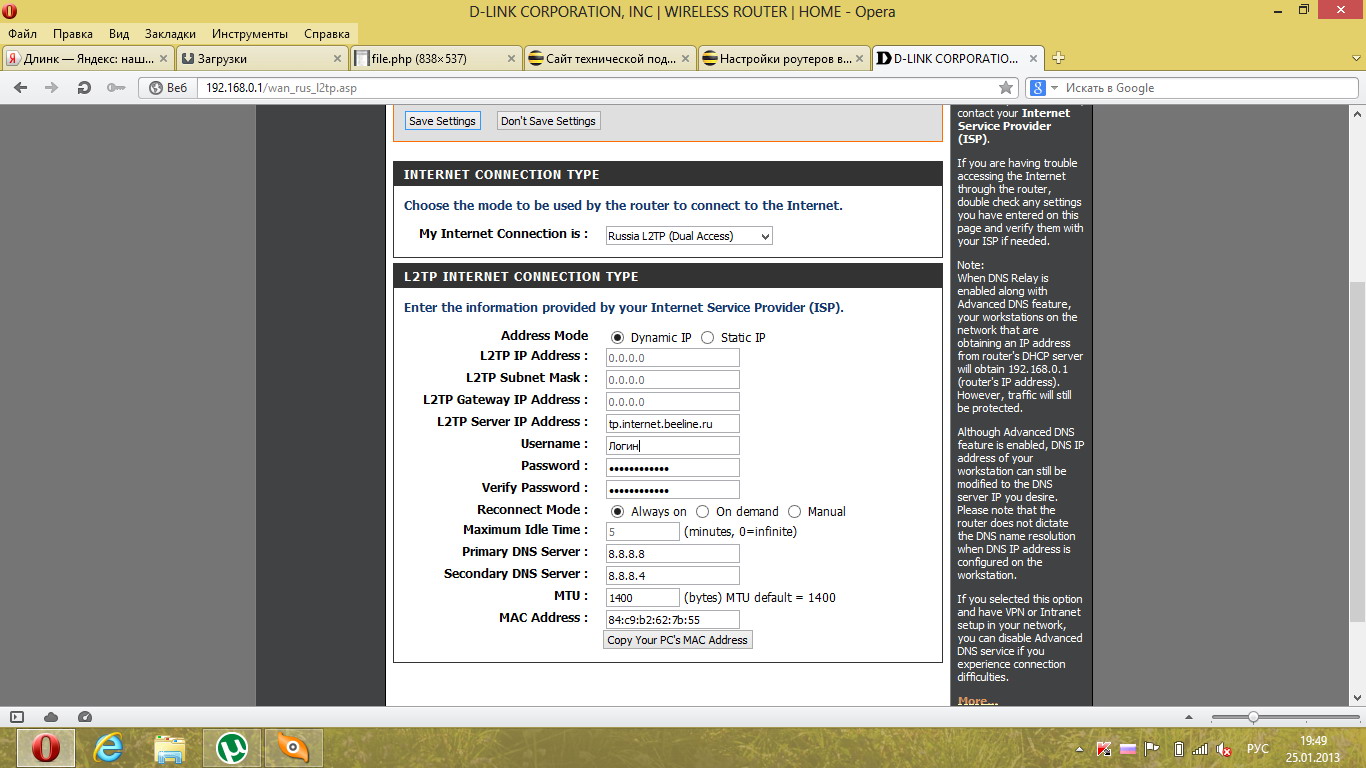This screenshot has height=768, width=1366.
Task: Switch to the Загрузки tab
Action: click(x=261, y=58)
